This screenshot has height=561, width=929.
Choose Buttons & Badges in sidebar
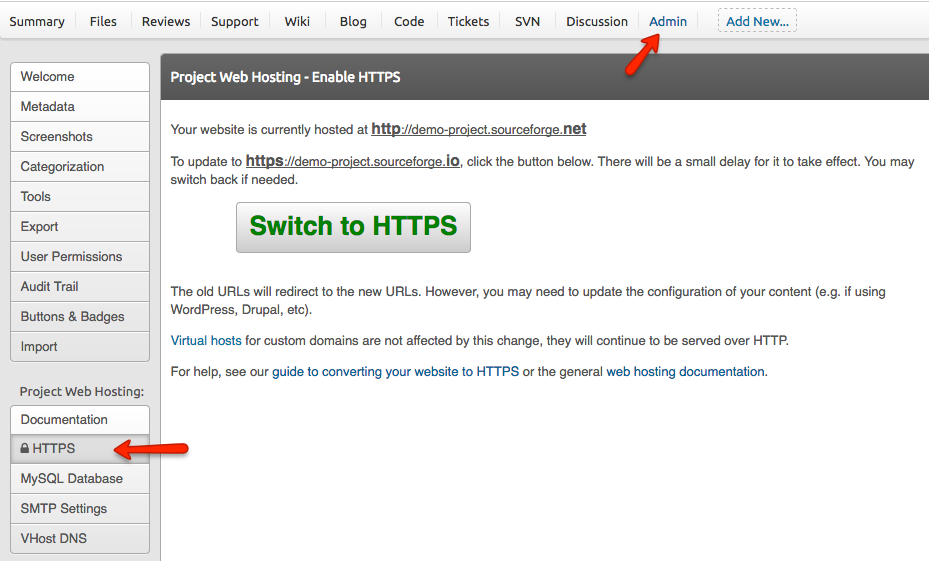tap(73, 316)
